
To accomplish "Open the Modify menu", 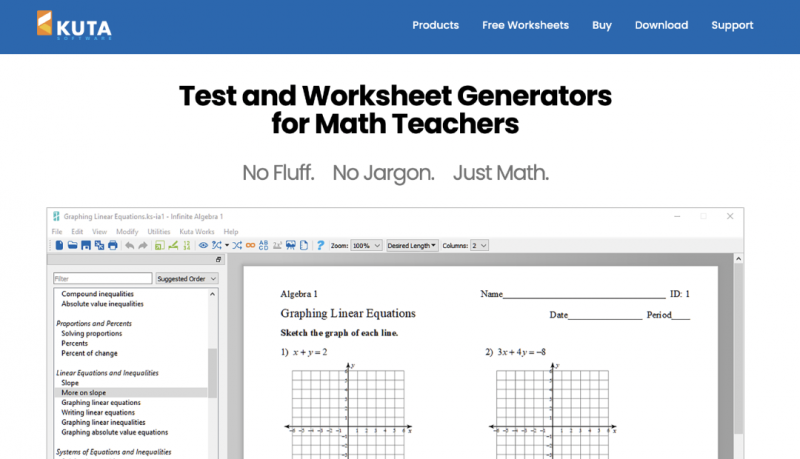I will click(127, 232).
